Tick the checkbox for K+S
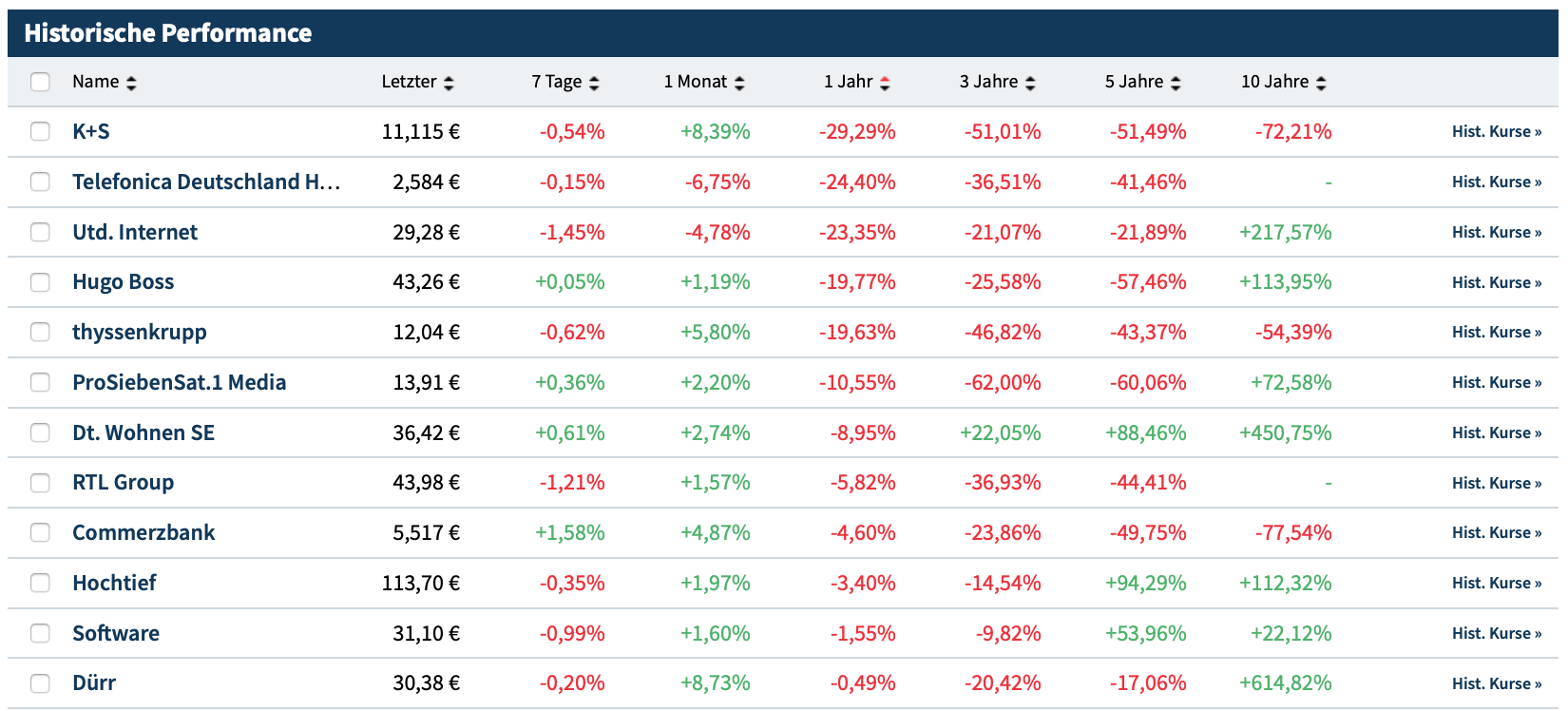 40,131
